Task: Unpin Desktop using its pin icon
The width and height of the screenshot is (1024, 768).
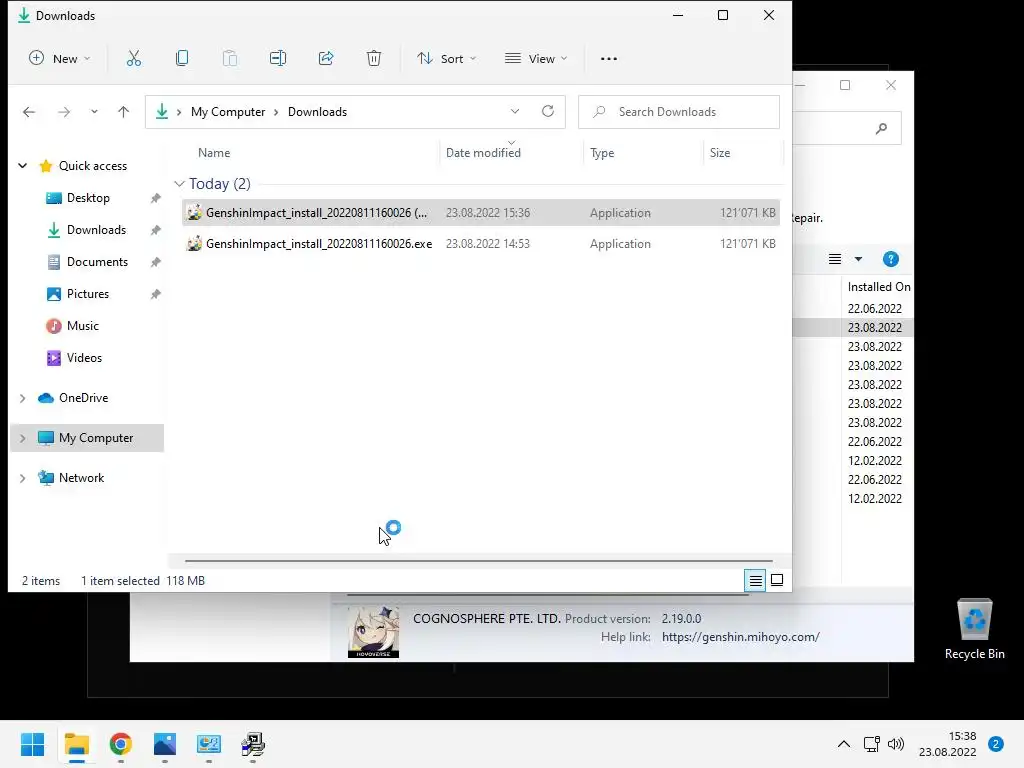Action: click(155, 198)
